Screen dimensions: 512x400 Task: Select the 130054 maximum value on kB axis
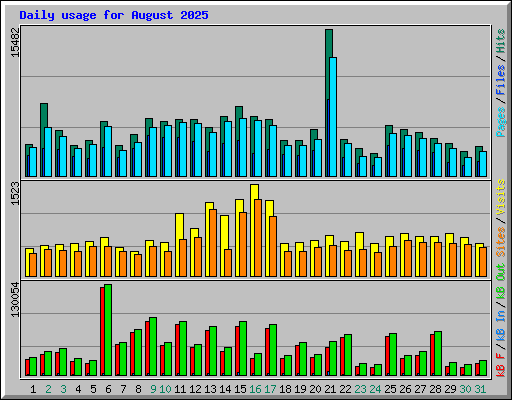15,299
